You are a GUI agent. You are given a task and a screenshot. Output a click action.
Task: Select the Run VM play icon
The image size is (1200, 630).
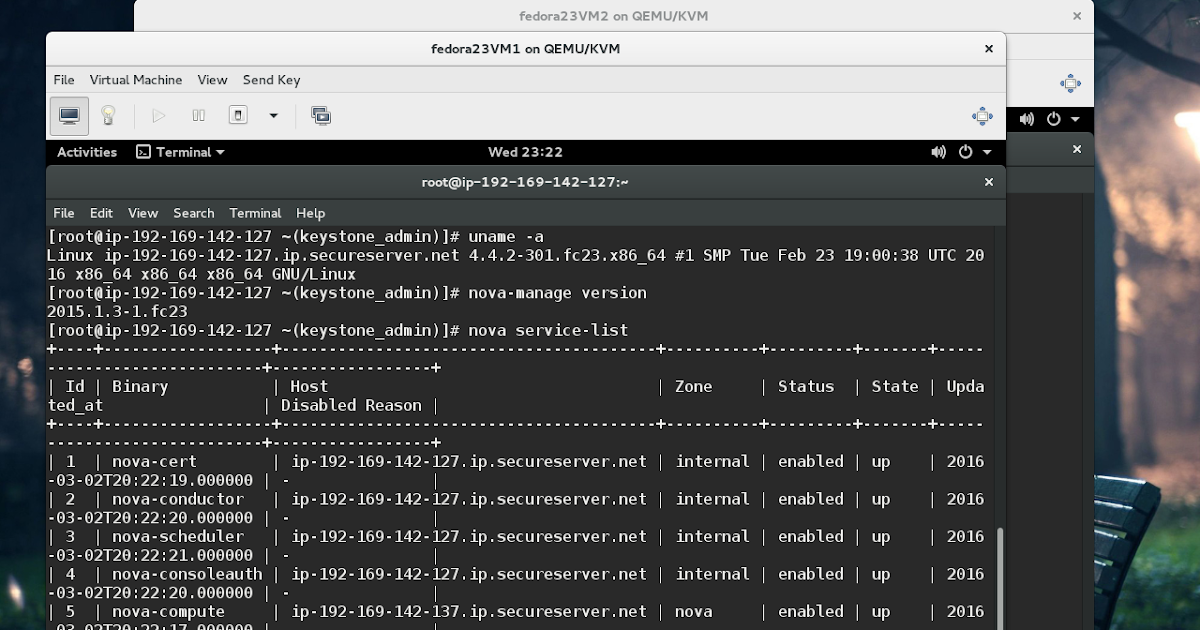(x=158, y=114)
